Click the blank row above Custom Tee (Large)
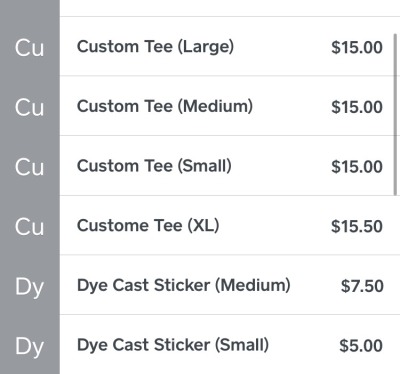This screenshot has height=374, width=400. point(230,8)
